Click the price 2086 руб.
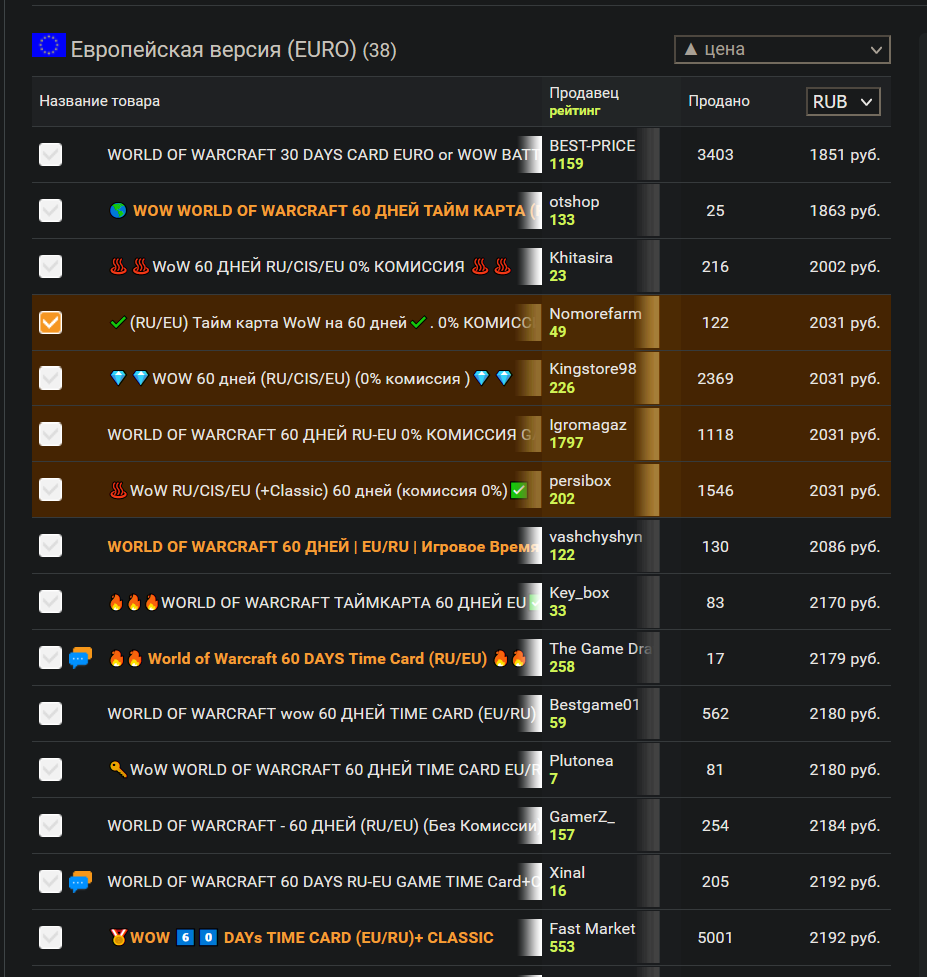Image resolution: width=927 pixels, height=977 pixels. coord(844,546)
